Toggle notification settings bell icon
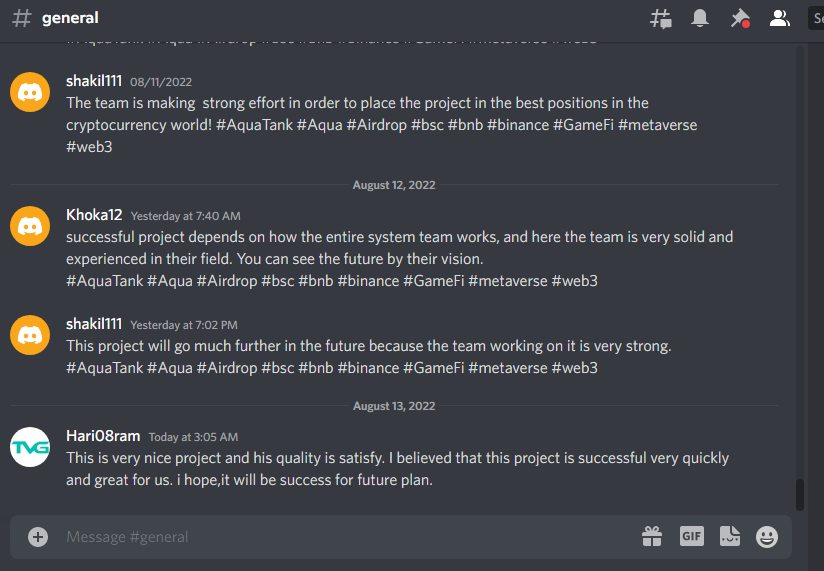 click(699, 18)
